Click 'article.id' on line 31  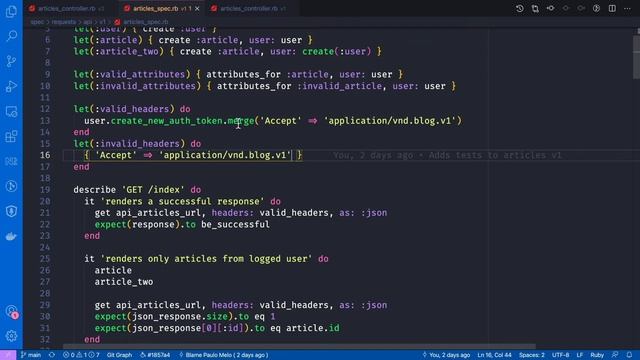(x=312, y=328)
